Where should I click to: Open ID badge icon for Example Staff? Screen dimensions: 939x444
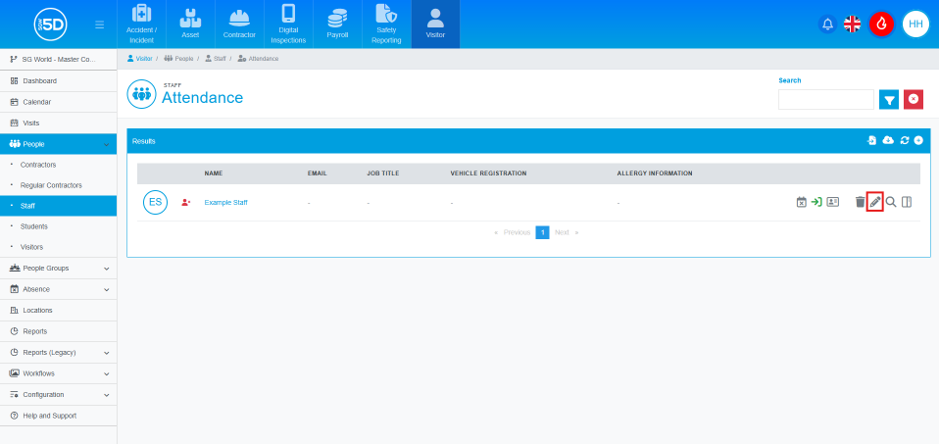(x=832, y=203)
